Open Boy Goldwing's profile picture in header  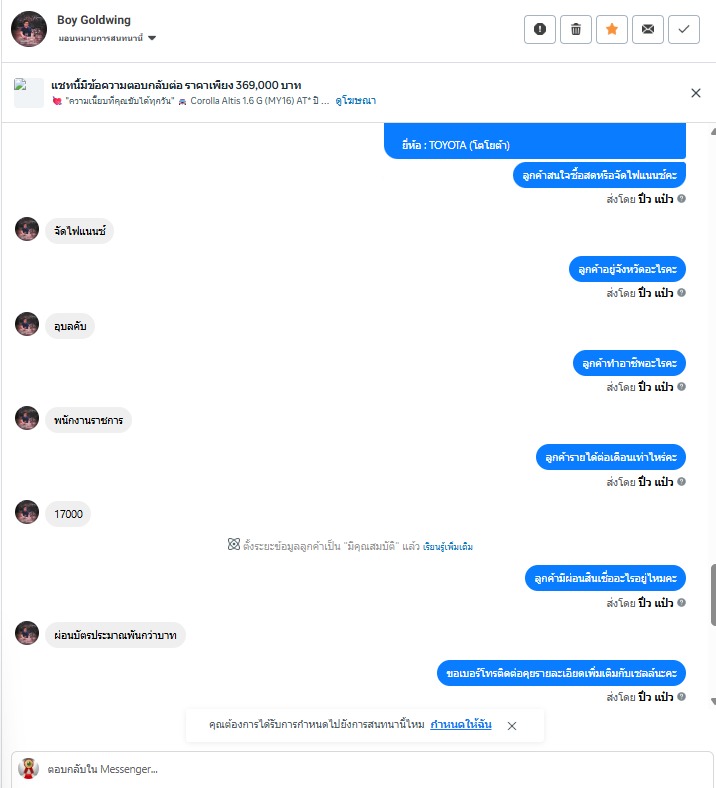pyautogui.click(x=29, y=29)
